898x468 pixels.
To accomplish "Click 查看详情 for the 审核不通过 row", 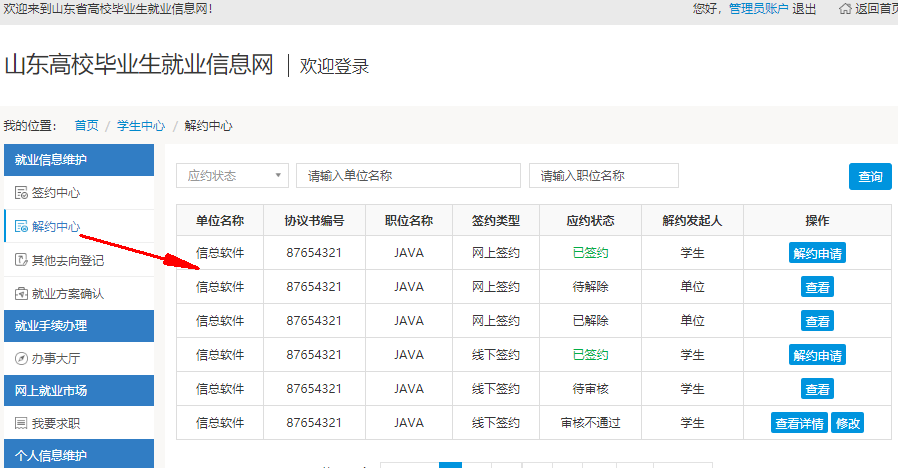I will tap(799, 423).
